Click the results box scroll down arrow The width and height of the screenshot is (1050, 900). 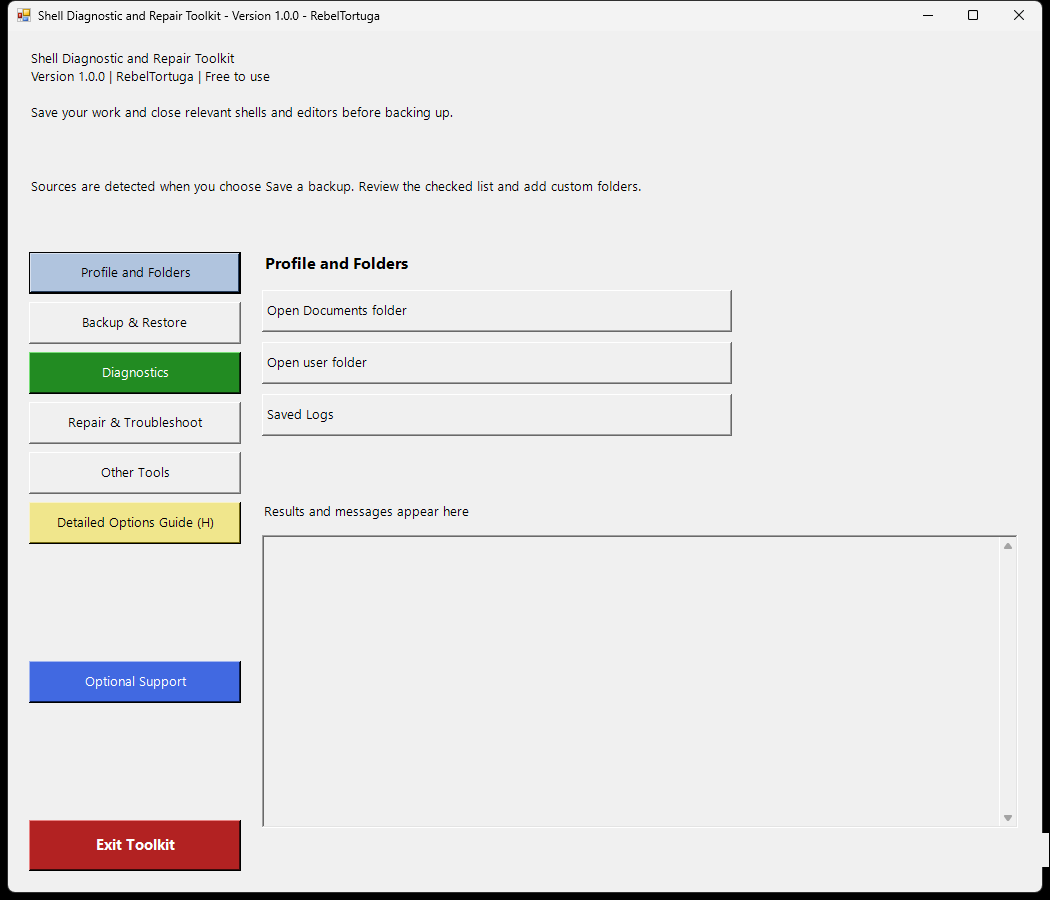coord(1008,818)
